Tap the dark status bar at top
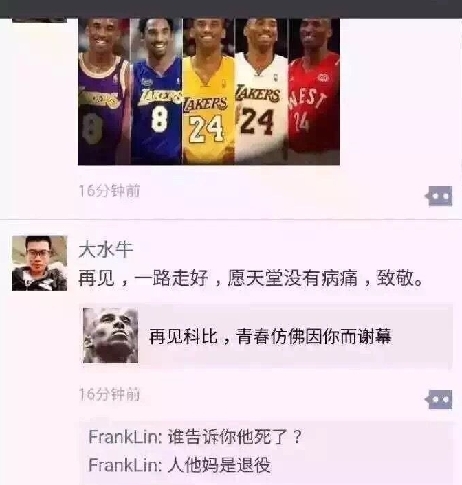Viewport: 462px width, 485px height. (231, 9)
